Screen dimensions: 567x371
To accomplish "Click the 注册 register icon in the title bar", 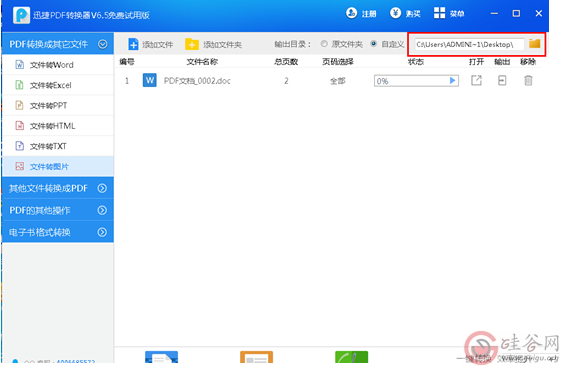I will (351, 13).
